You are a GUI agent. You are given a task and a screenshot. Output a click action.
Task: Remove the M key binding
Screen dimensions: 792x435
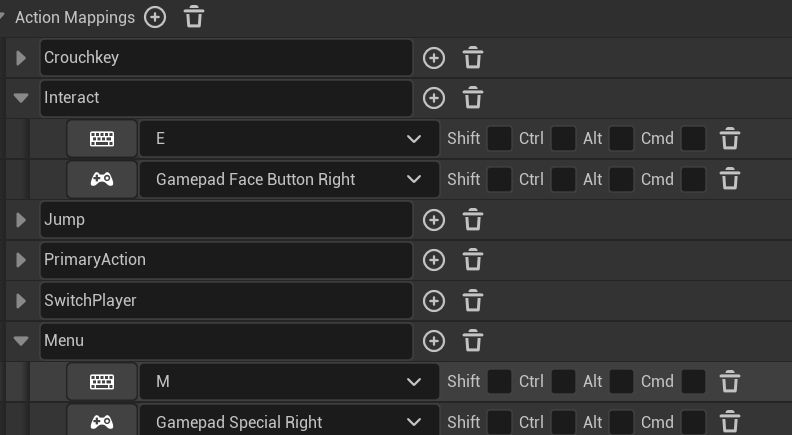pos(730,381)
